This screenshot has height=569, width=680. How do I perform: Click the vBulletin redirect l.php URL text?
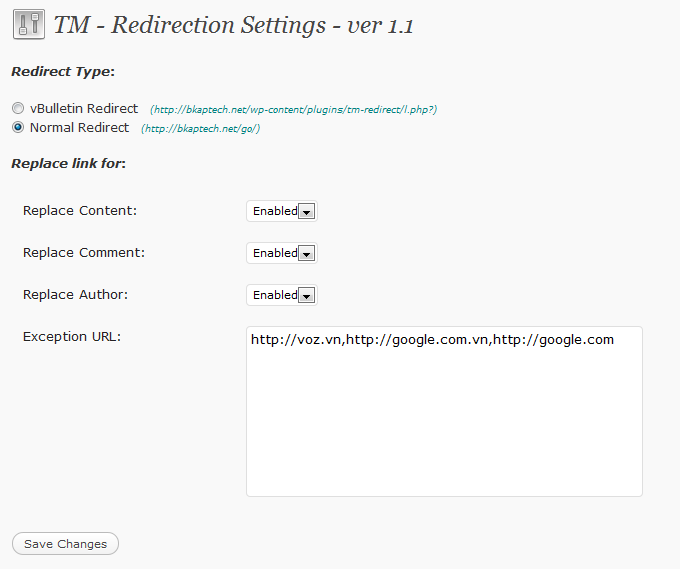pyautogui.click(x=294, y=110)
